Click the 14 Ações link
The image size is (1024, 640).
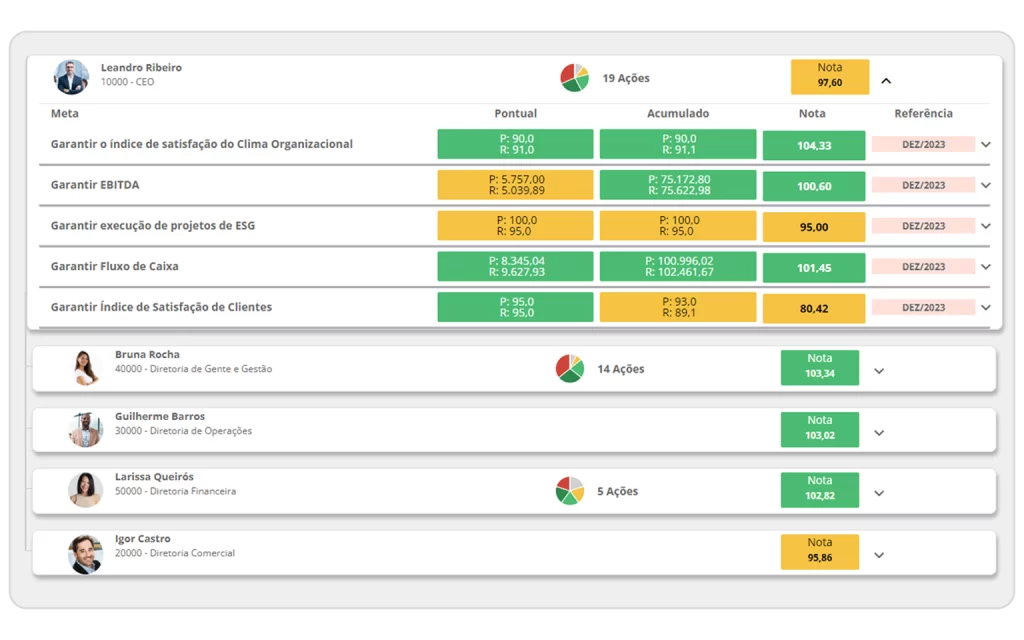tap(620, 369)
